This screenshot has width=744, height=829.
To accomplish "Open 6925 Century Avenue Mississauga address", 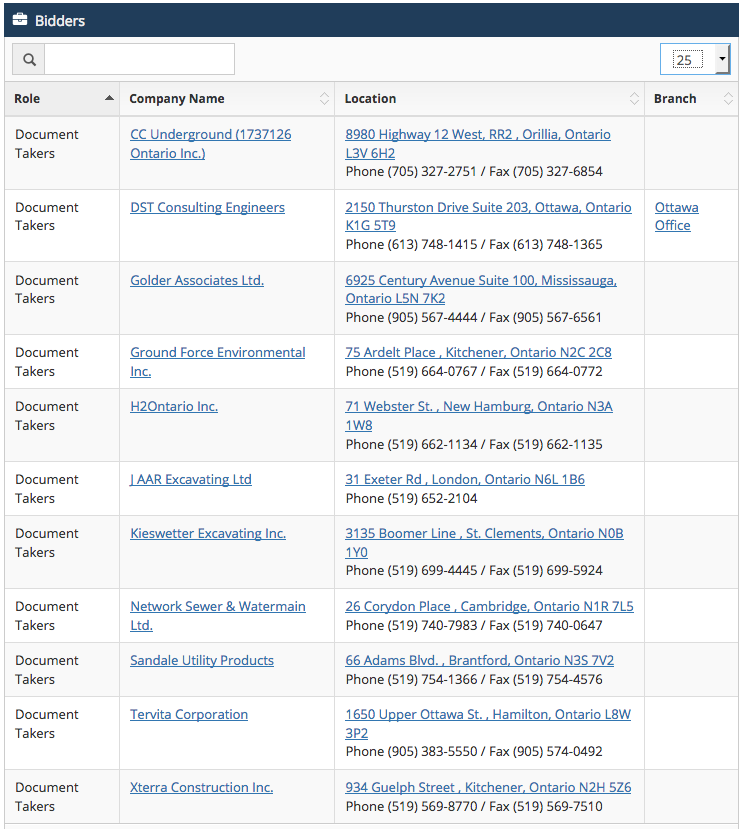I will click(481, 289).
